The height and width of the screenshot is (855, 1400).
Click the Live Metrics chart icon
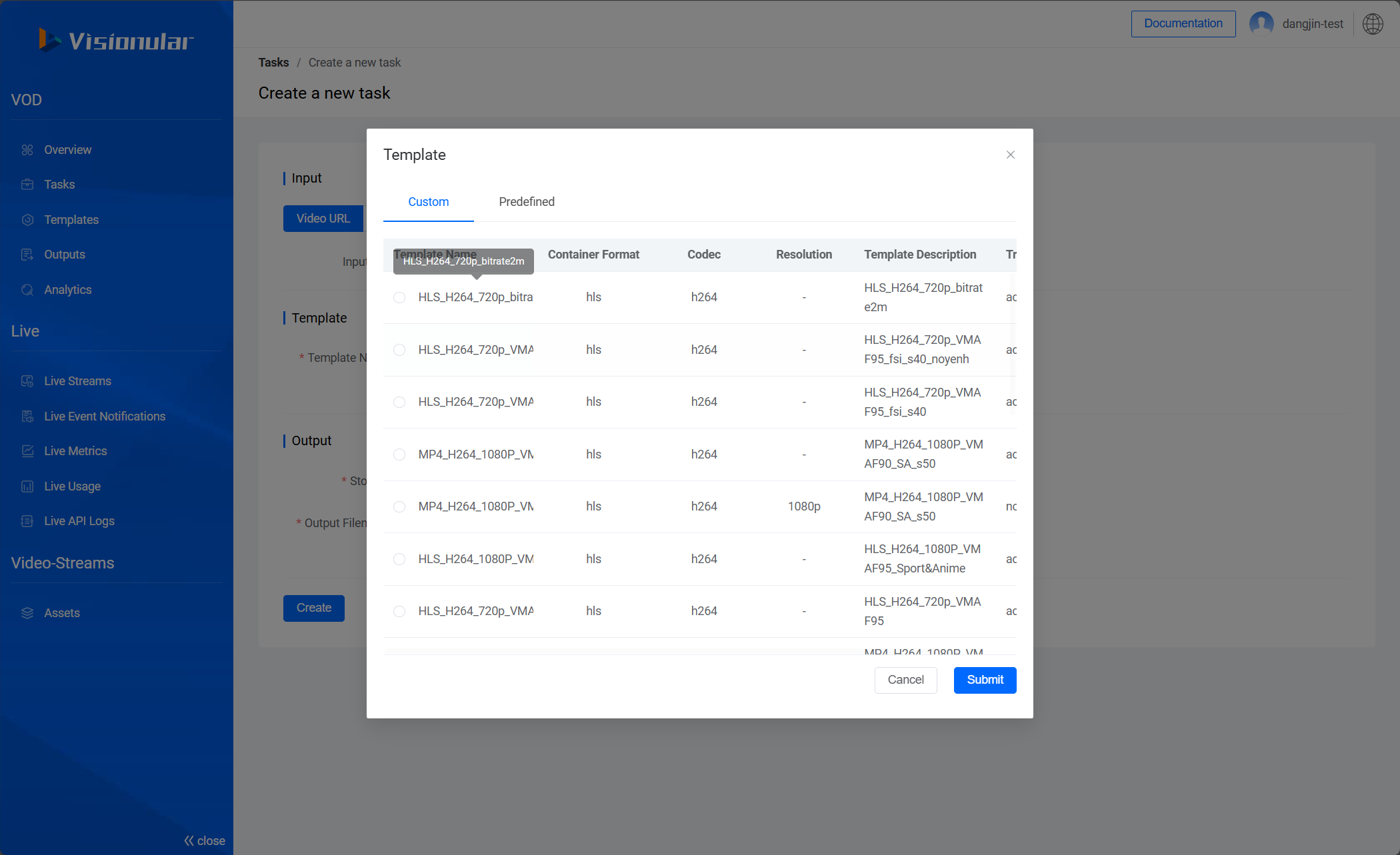click(x=27, y=451)
